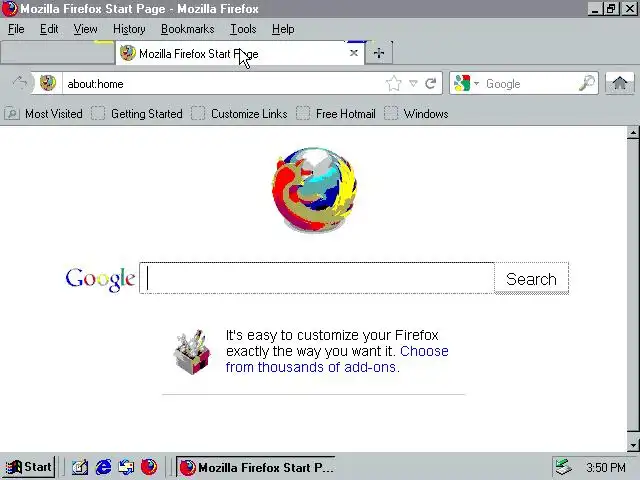Viewport: 640px width, 480px height.
Task: Click the add-ons toolbox icon
Action: click(192, 352)
